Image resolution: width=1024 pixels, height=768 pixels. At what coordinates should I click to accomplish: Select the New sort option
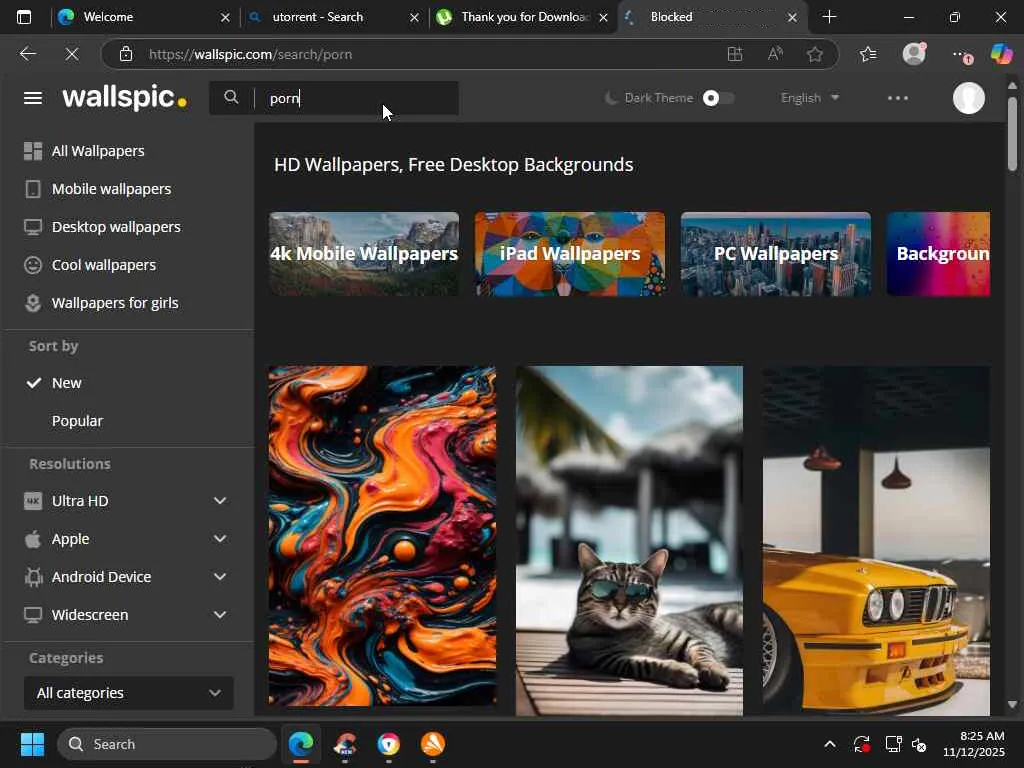click(67, 383)
